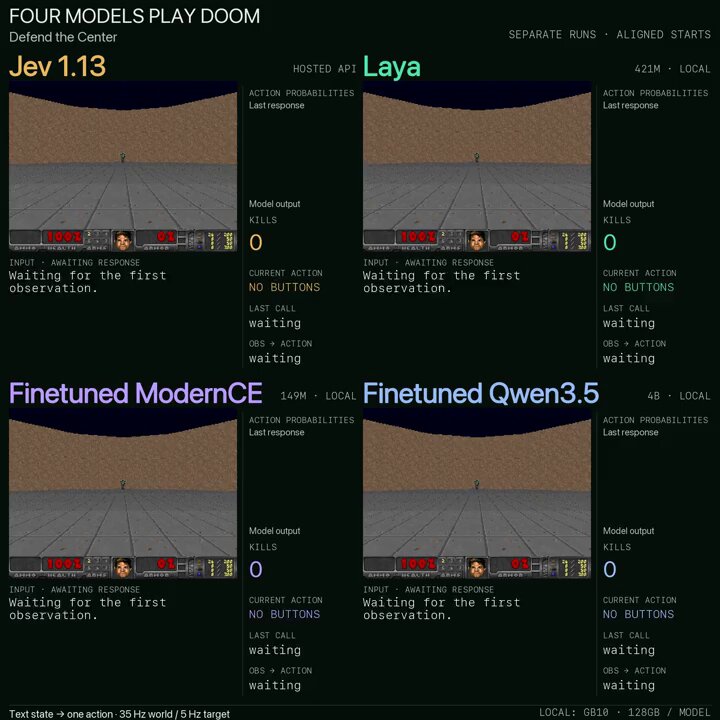Select the 'Finetuned Qwen3.5' model heading
The width and height of the screenshot is (720, 720).
coord(481,394)
